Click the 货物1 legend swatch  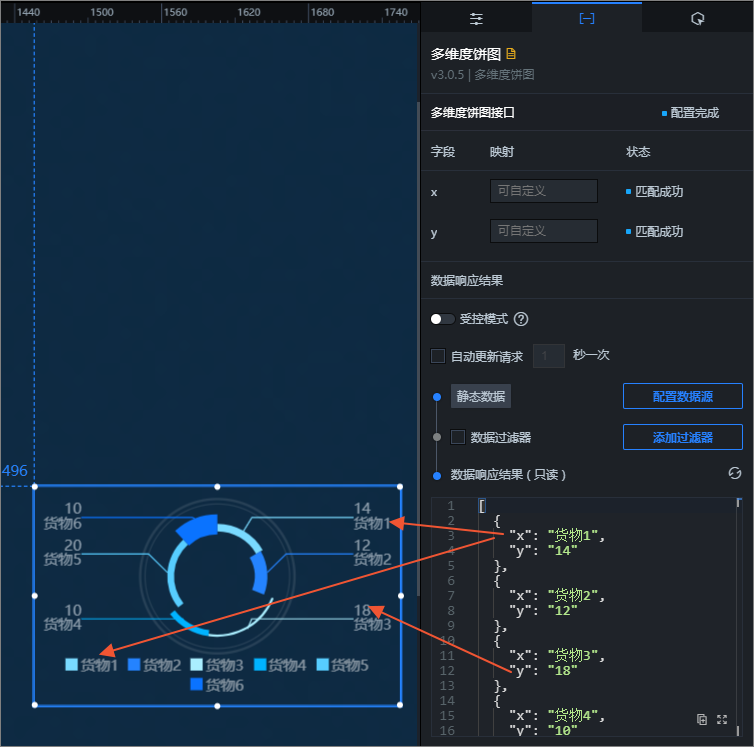[x=71, y=665]
